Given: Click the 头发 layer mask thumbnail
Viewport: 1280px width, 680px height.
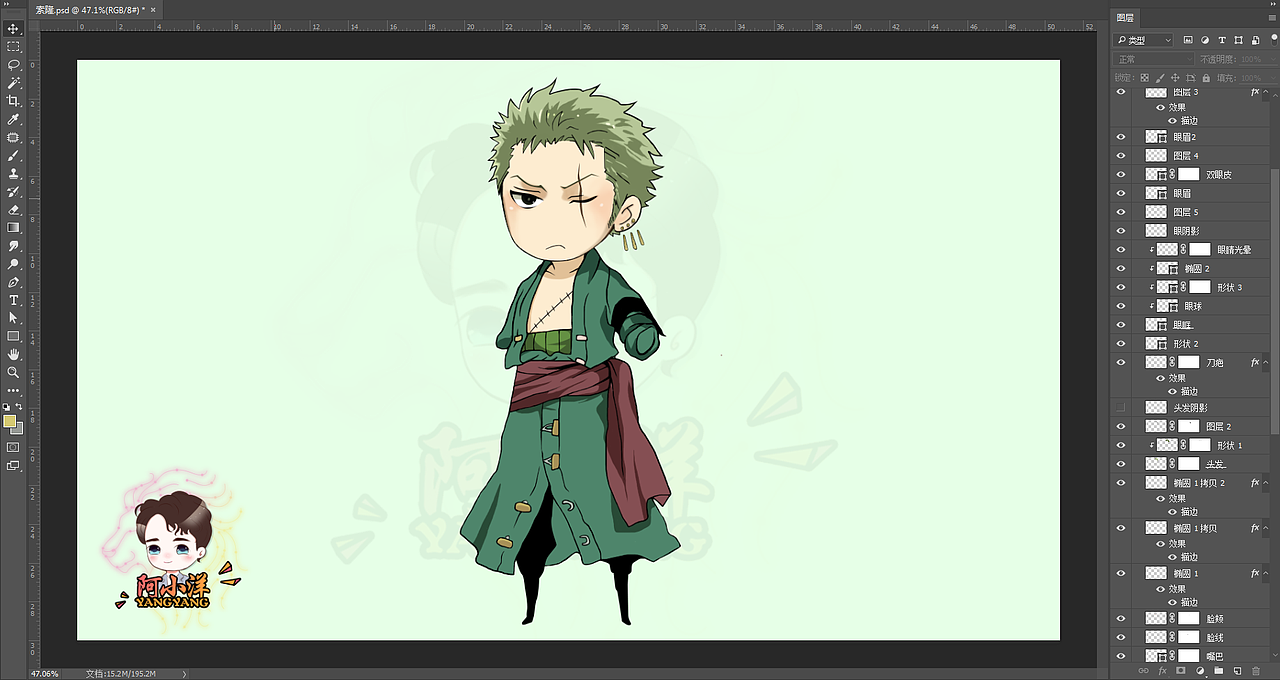Looking at the screenshot, I should pyautogui.click(x=1188, y=463).
